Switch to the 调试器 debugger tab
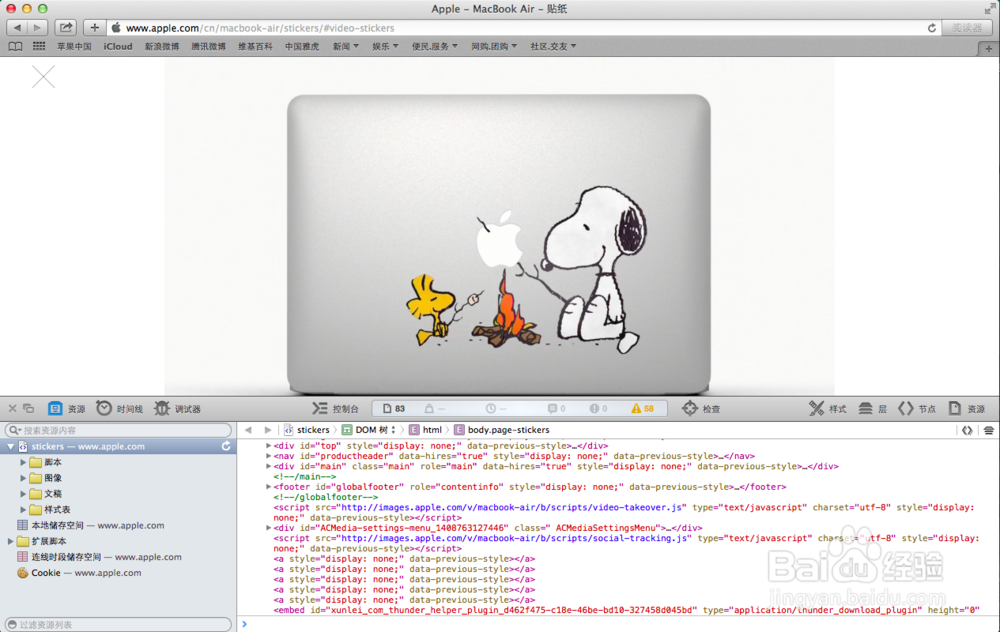 177,409
